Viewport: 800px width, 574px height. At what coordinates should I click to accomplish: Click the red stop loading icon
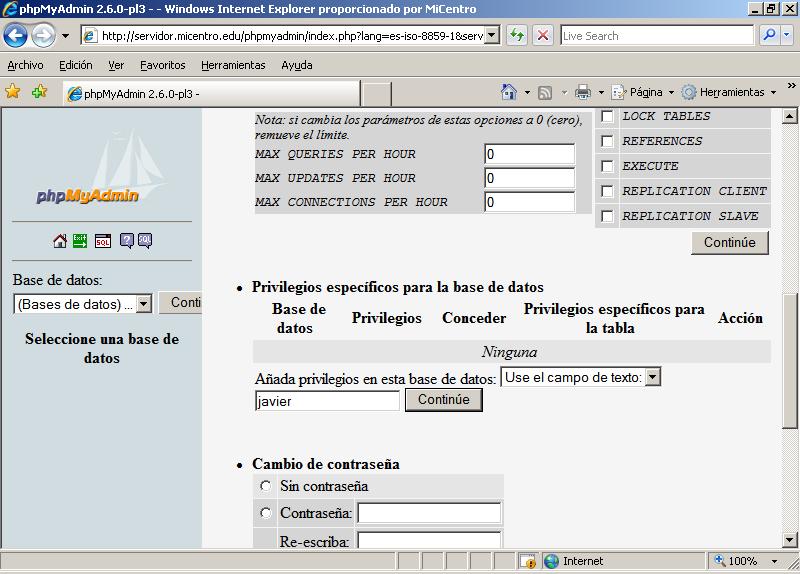(x=543, y=36)
